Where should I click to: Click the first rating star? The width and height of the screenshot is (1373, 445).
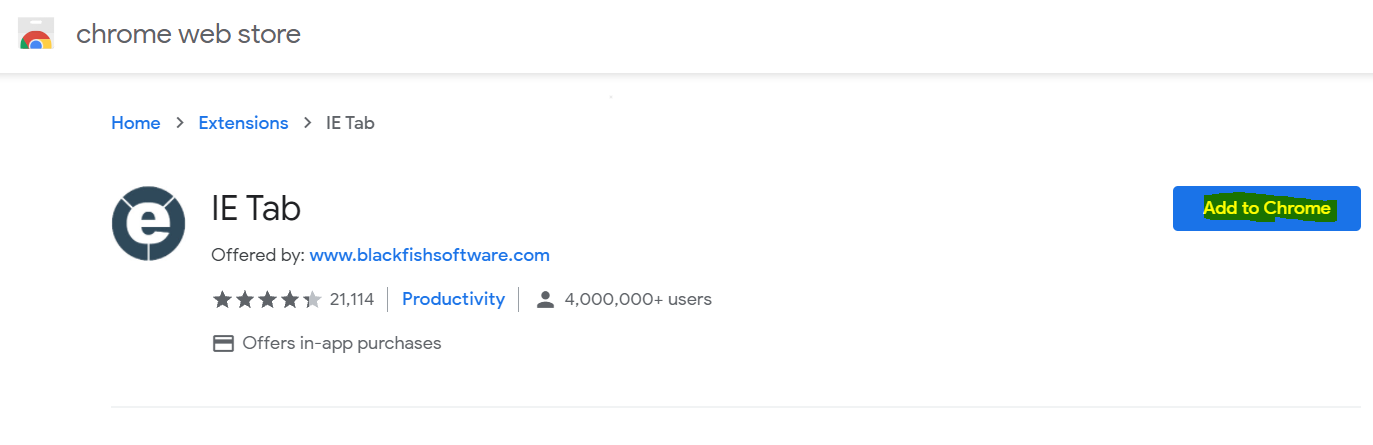(x=222, y=299)
